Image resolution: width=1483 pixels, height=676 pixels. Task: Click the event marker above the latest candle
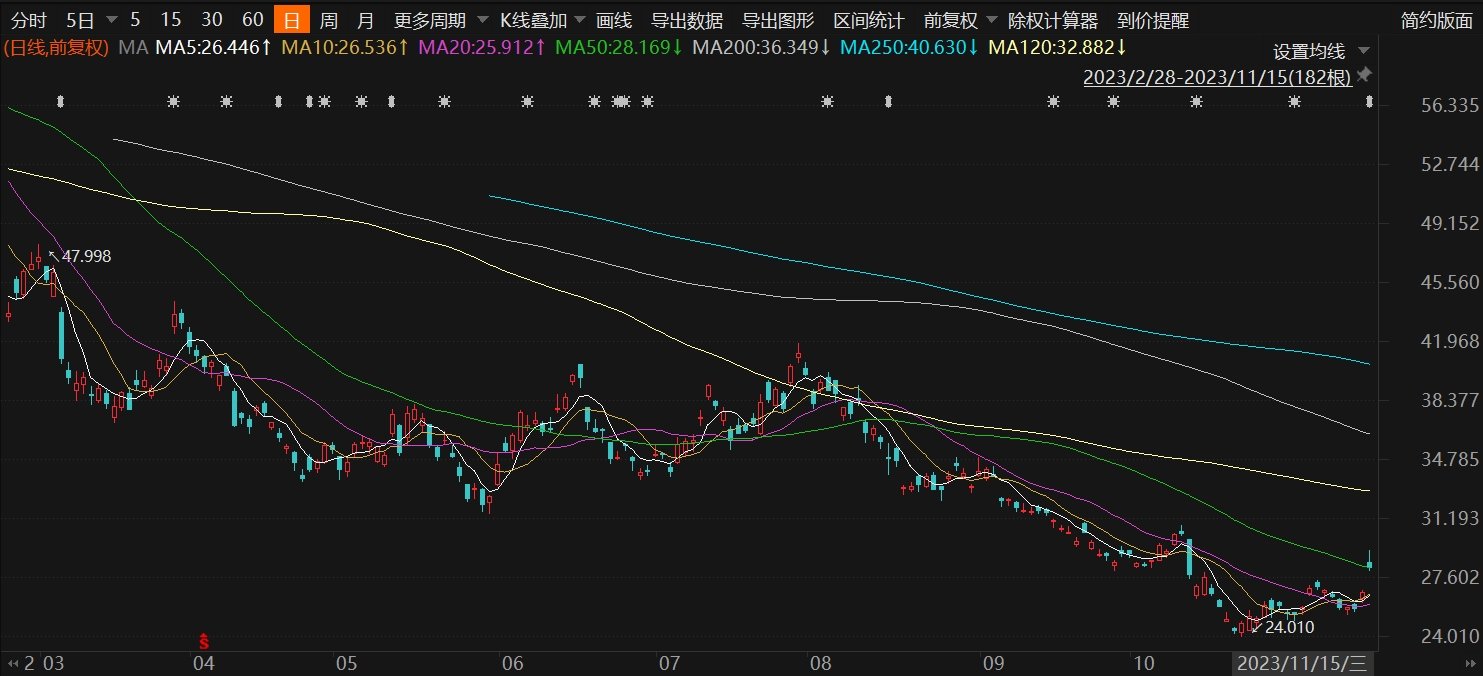click(x=1369, y=102)
